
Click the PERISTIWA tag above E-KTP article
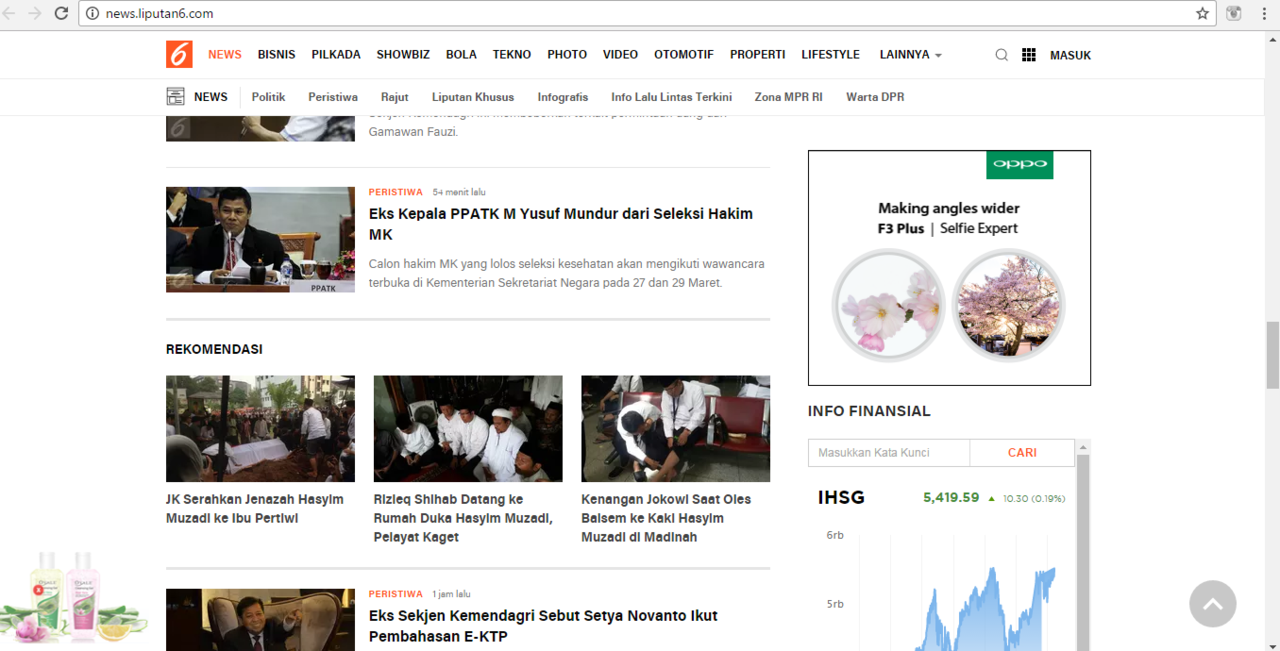(396, 594)
